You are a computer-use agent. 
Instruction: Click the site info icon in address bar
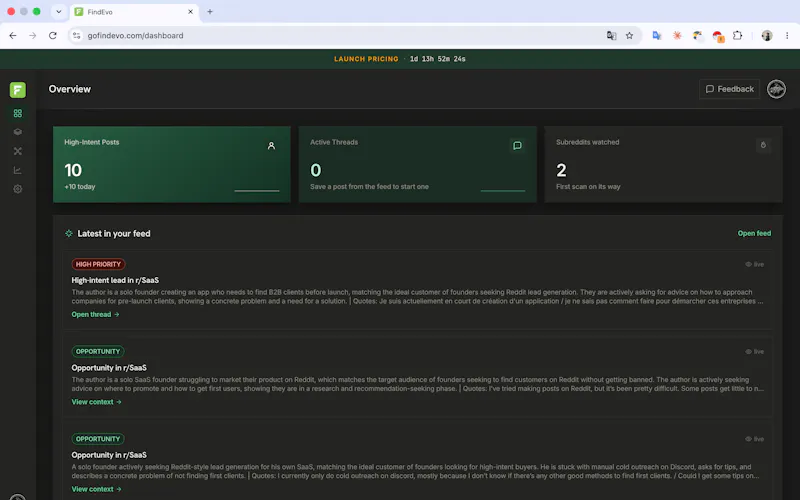click(77, 36)
